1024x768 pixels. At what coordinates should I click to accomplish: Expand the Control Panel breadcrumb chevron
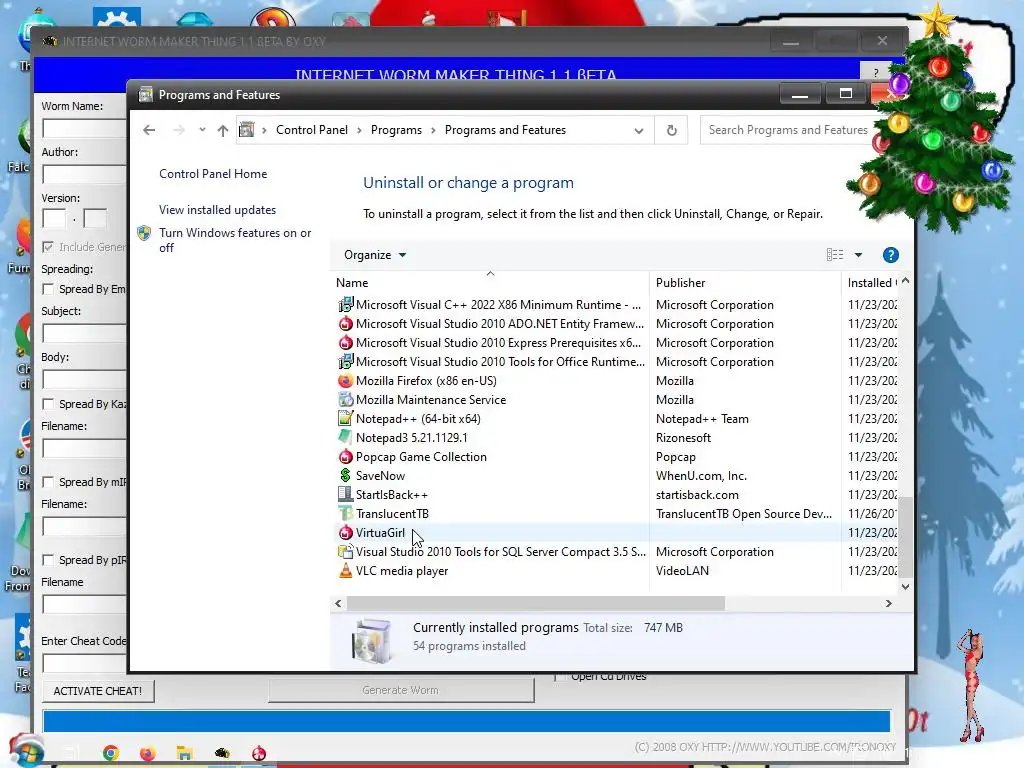pos(359,130)
